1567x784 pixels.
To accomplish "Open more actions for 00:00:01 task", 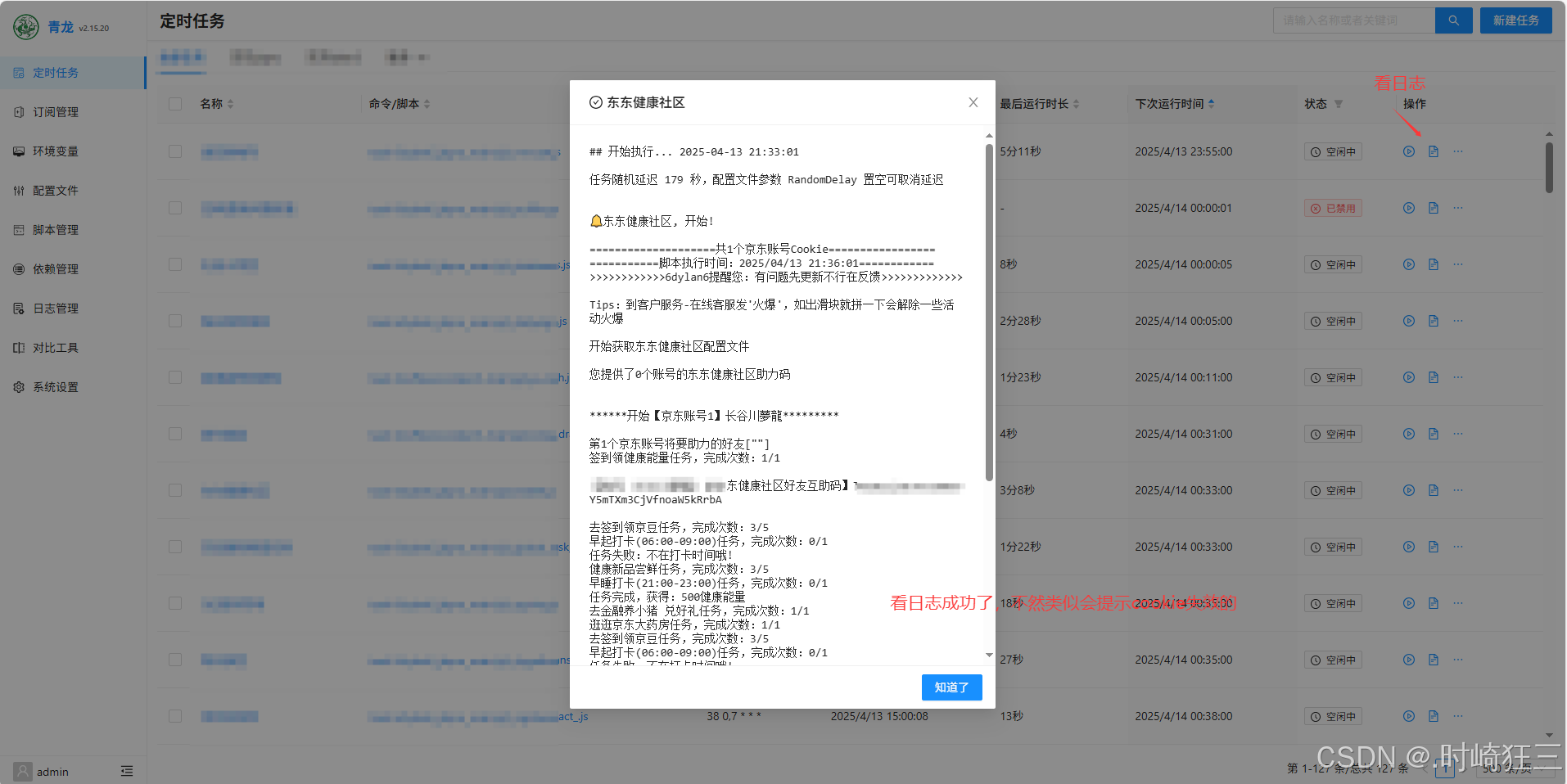I will pos(1458,208).
